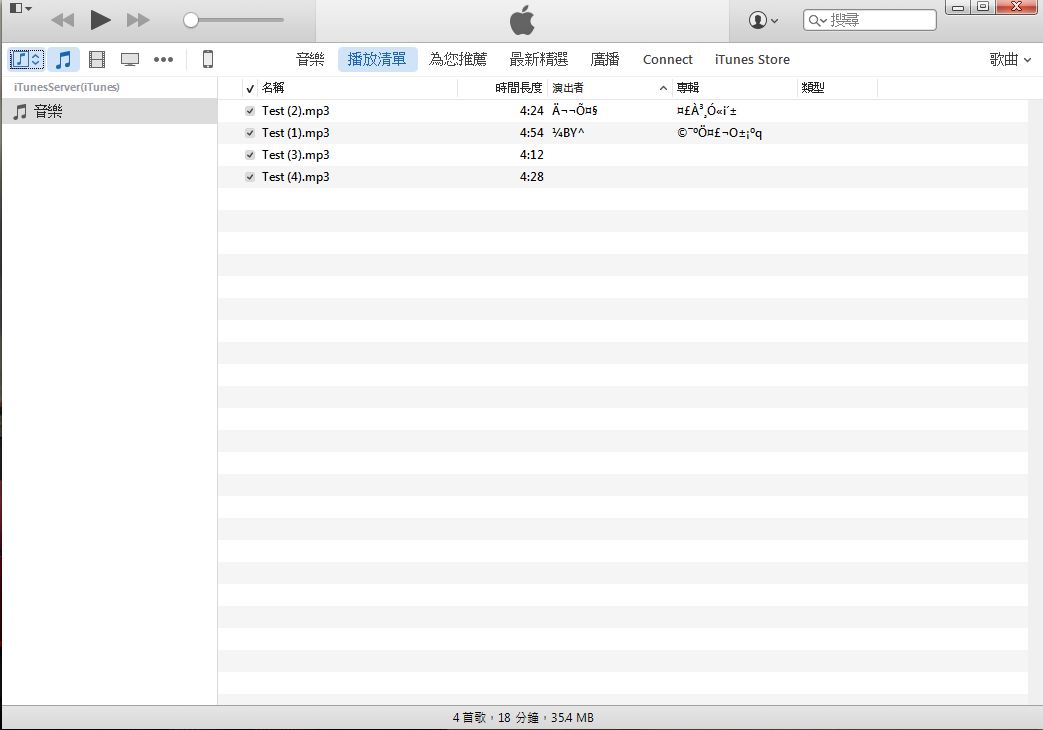This screenshot has height=730, width=1043.
Task: Open the Connect tab
Action: point(667,59)
